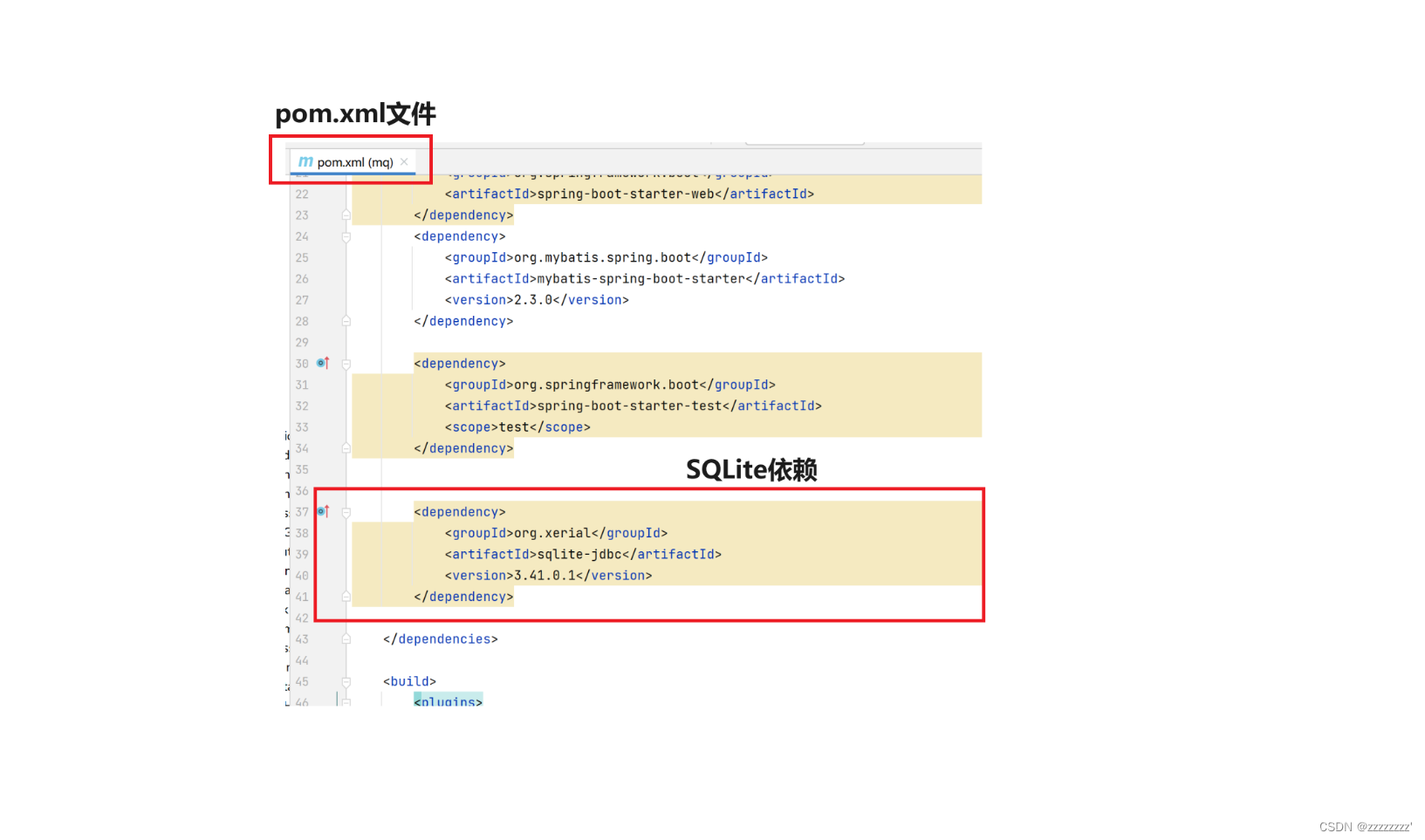Toggle fold marker at line 28 closing dependency
Viewport: 1425px width, 840px height.
(346, 321)
